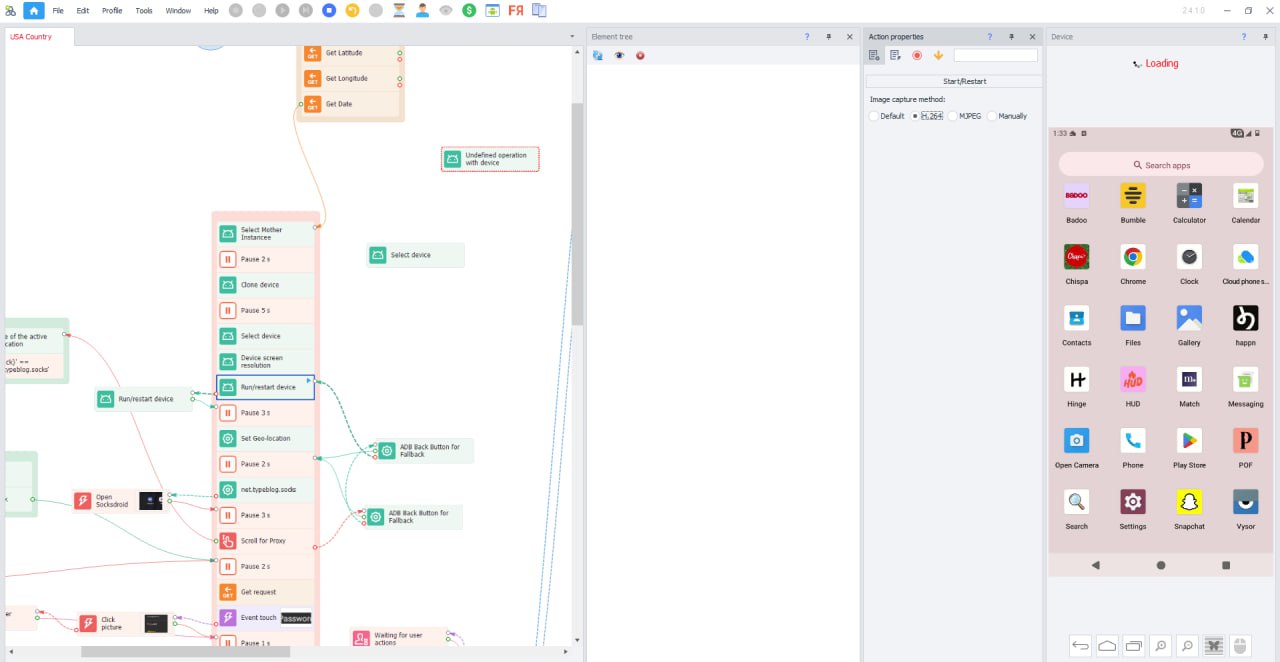Click the devices icon at toolbar end
Viewport: 1280px width, 662px height.
click(540, 10)
